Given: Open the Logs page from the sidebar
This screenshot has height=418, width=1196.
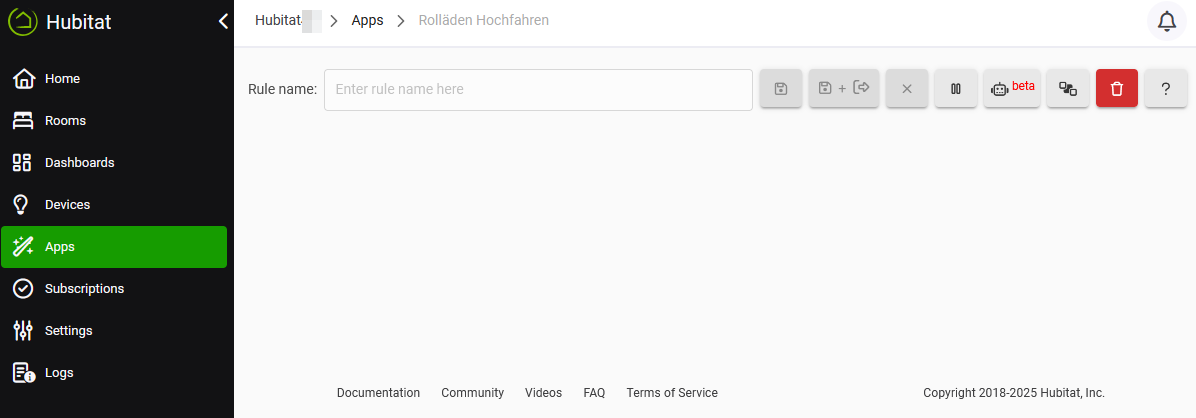Looking at the screenshot, I should point(59,373).
